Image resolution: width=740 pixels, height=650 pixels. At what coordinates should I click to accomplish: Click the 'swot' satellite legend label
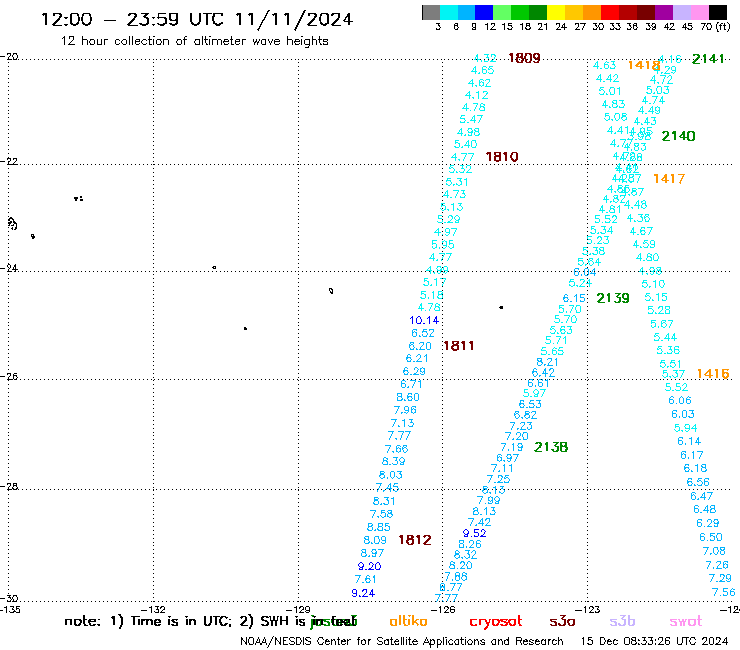pyautogui.click(x=685, y=622)
